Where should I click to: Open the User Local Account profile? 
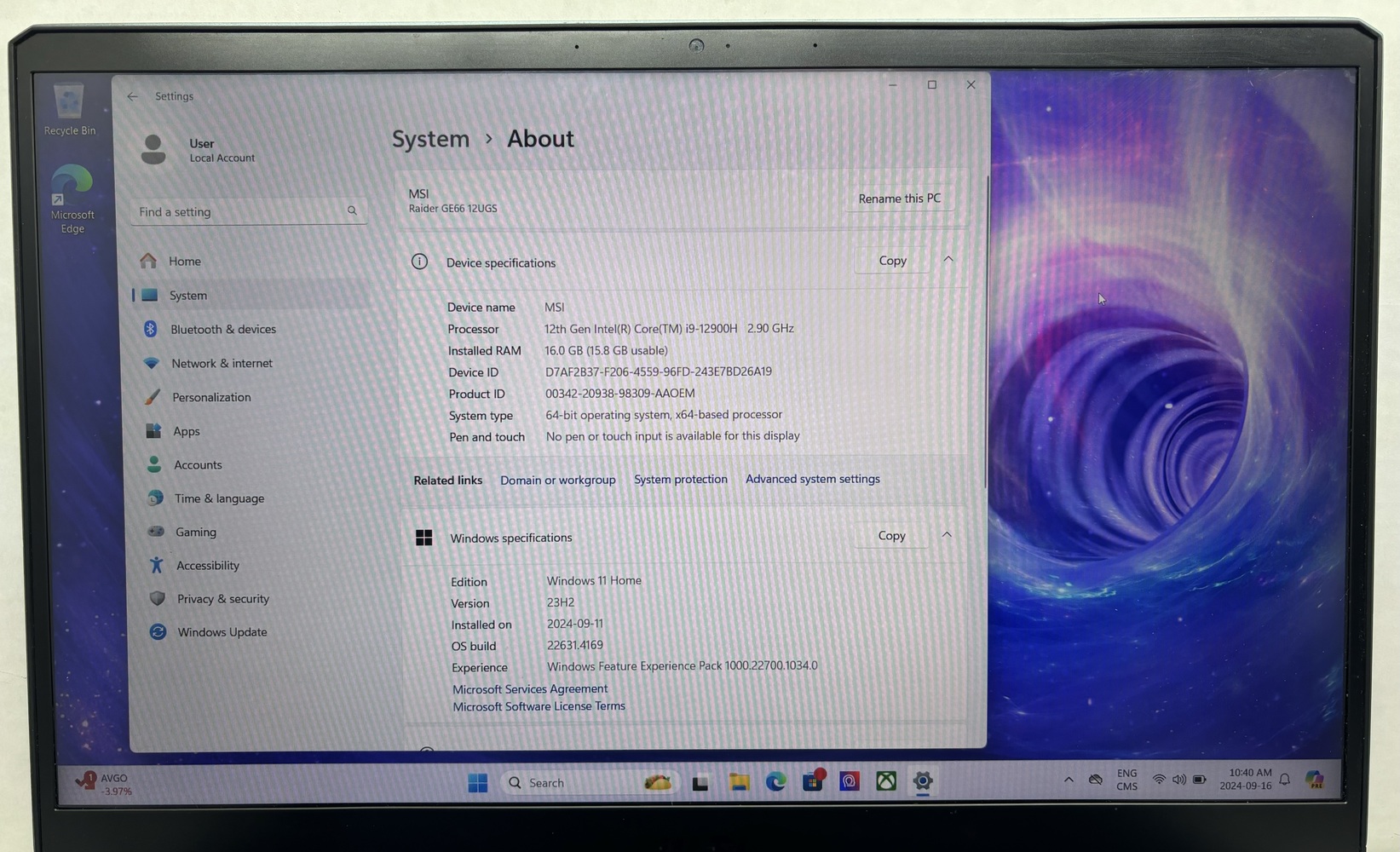(x=198, y=150)
